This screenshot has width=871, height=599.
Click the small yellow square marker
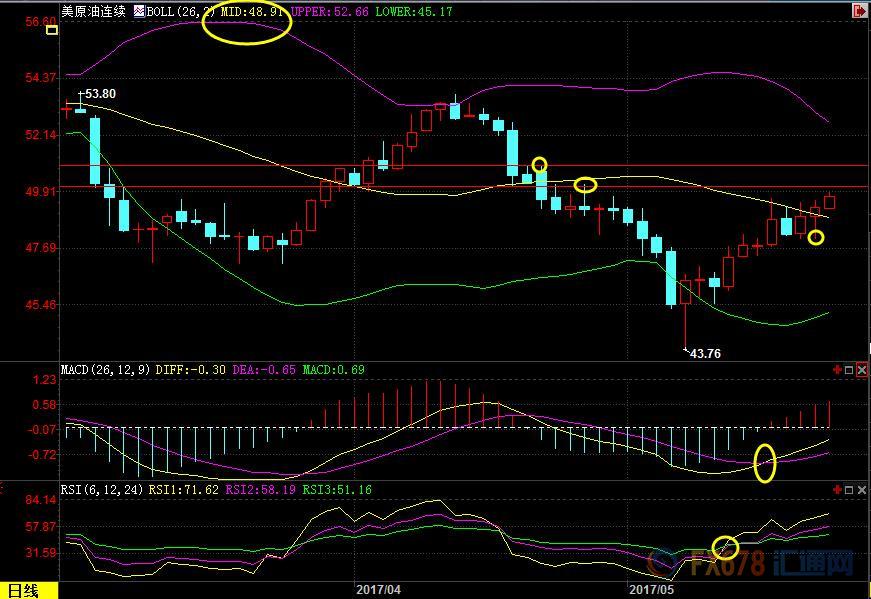tap(52, 30)
